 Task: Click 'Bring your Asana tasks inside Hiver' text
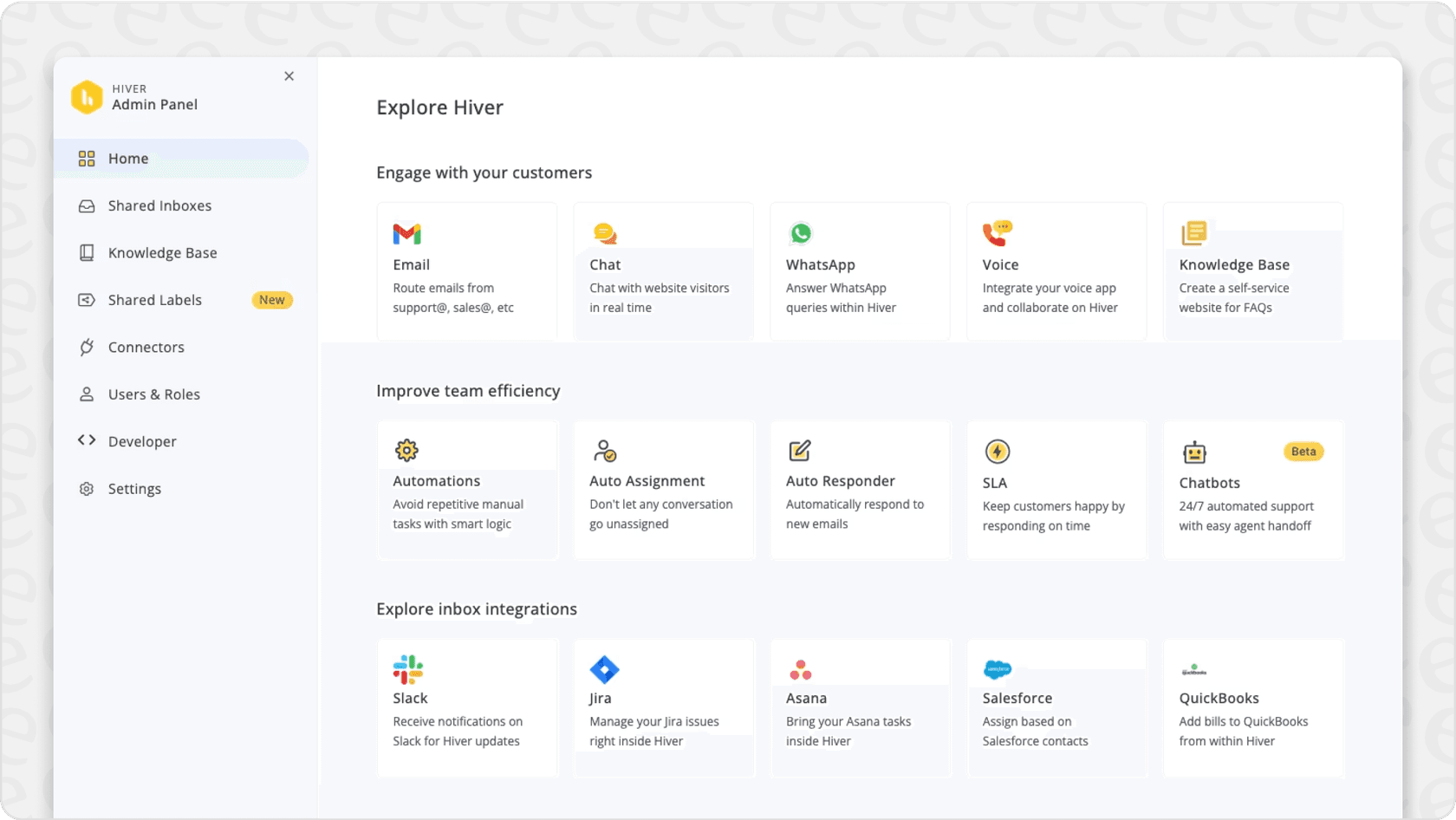point(848,732)
